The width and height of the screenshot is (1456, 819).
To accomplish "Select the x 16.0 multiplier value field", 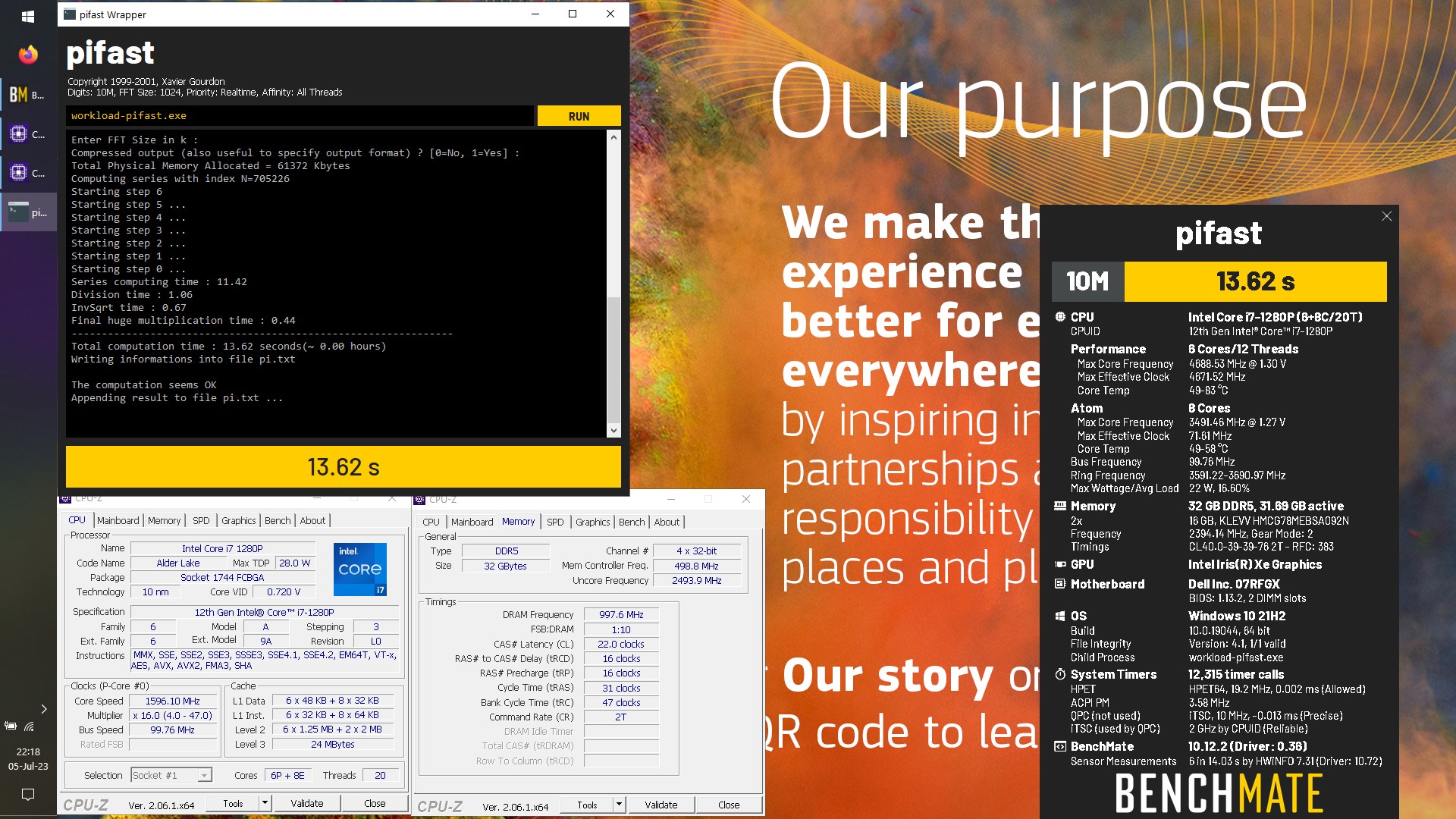I will coord(173,715).
